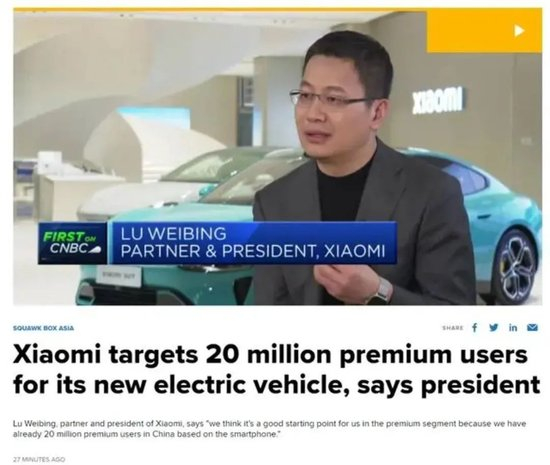Click the teal car's front license plate

coord(117,277)
